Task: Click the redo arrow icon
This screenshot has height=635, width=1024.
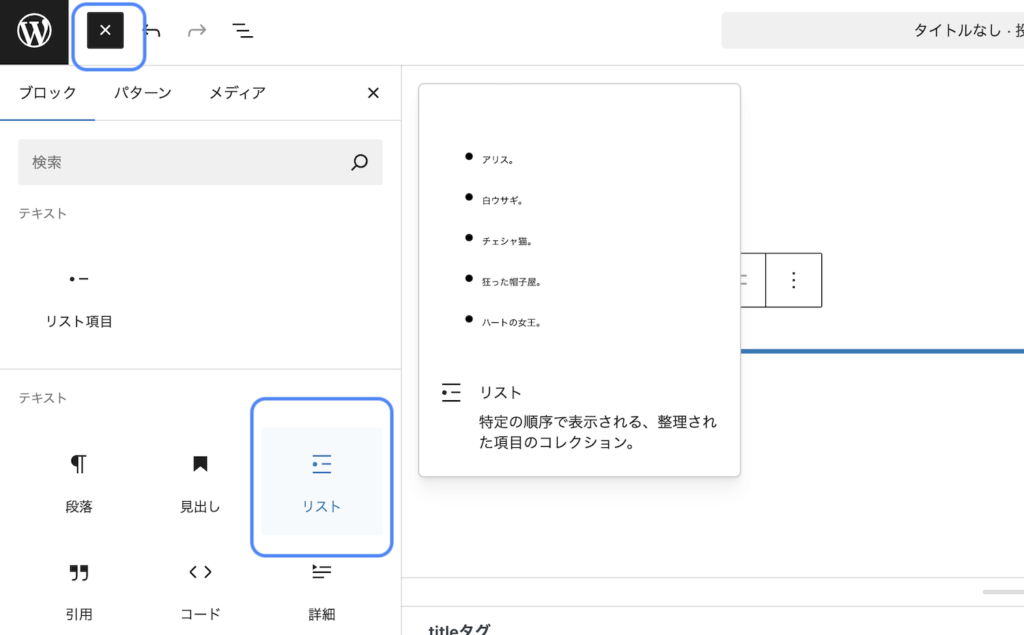Action: coord(196,30)
